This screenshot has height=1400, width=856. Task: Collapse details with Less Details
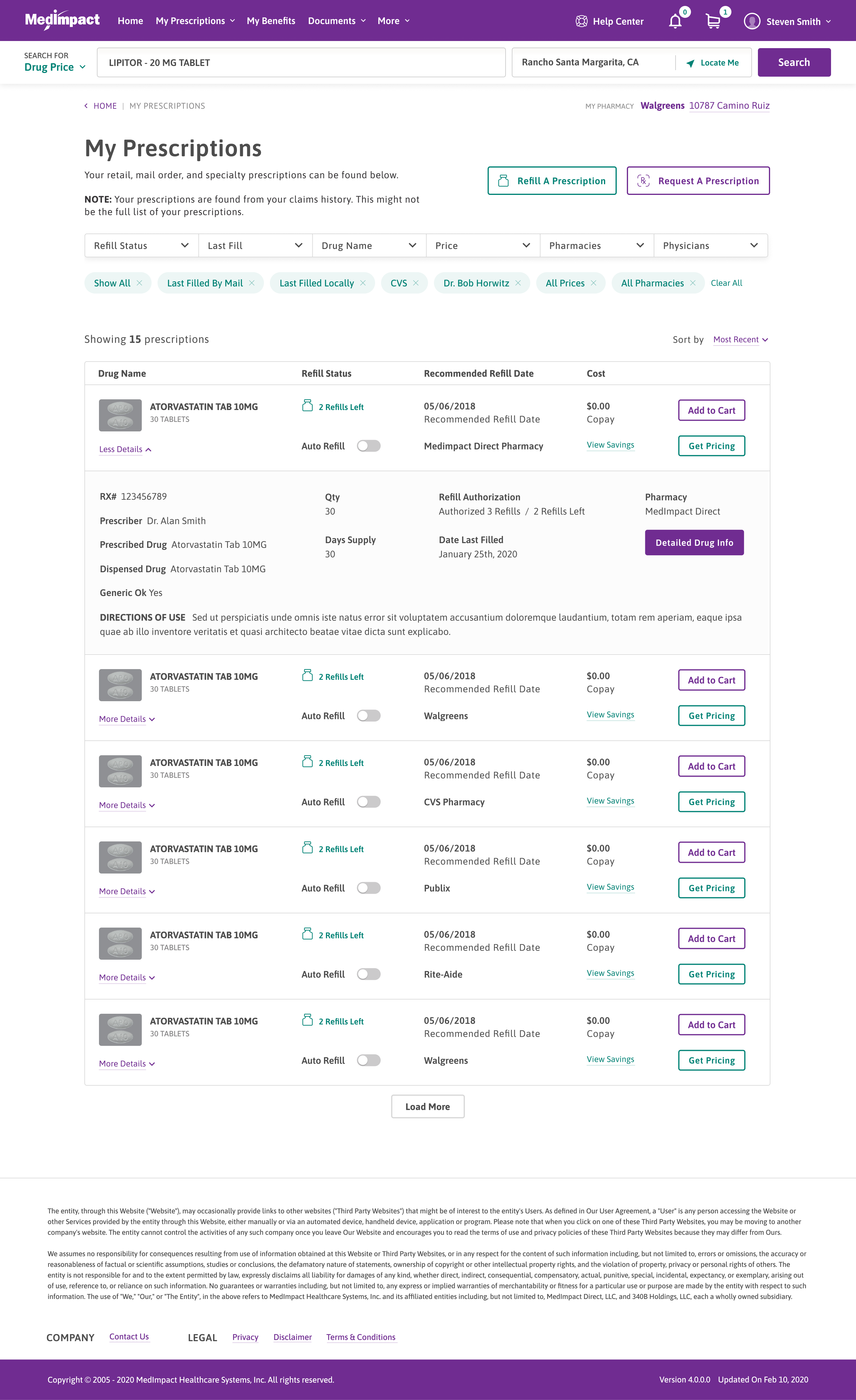pos(125,450)
